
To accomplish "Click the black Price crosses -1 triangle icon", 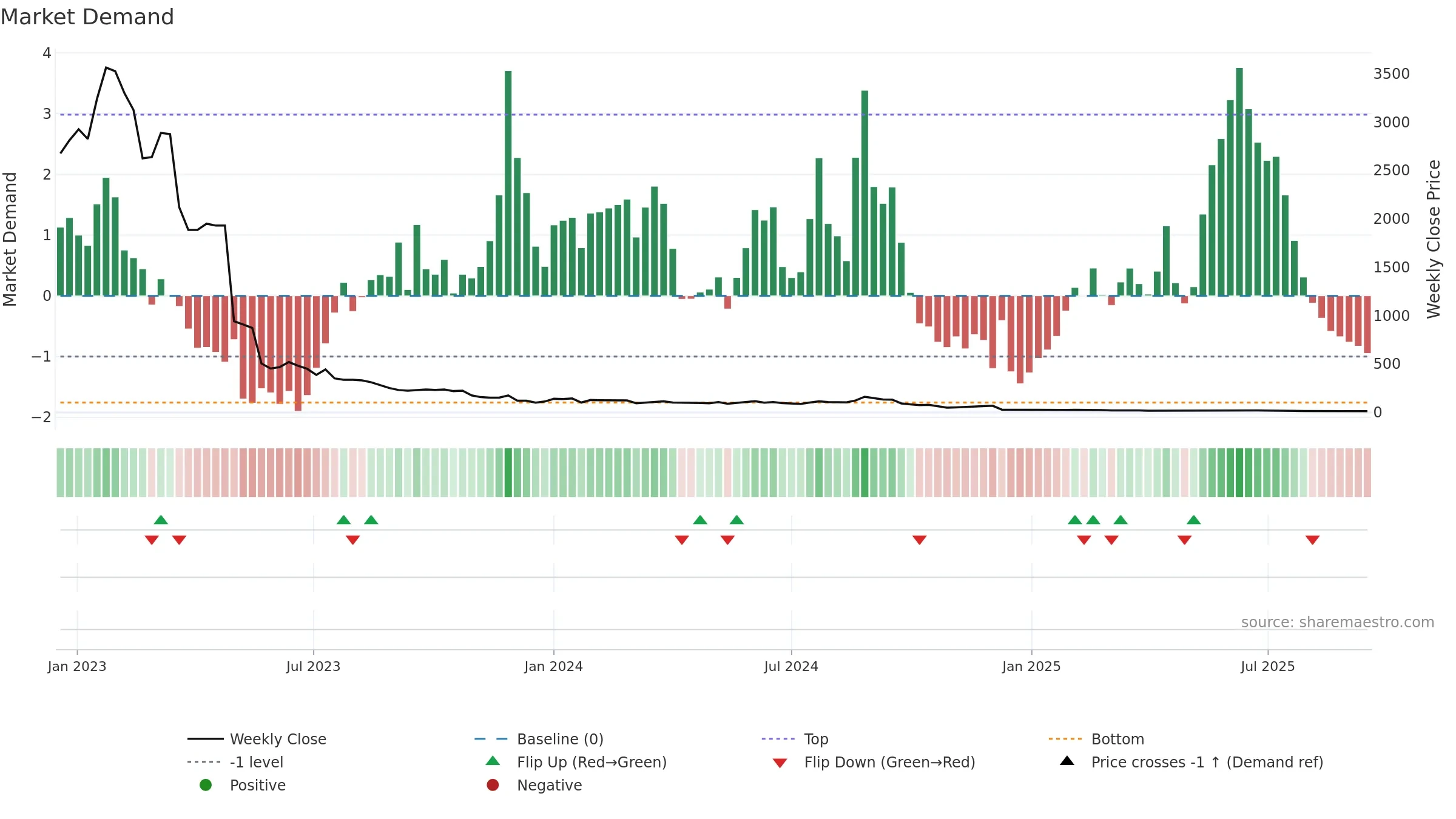I will [x=1067, y=761].
